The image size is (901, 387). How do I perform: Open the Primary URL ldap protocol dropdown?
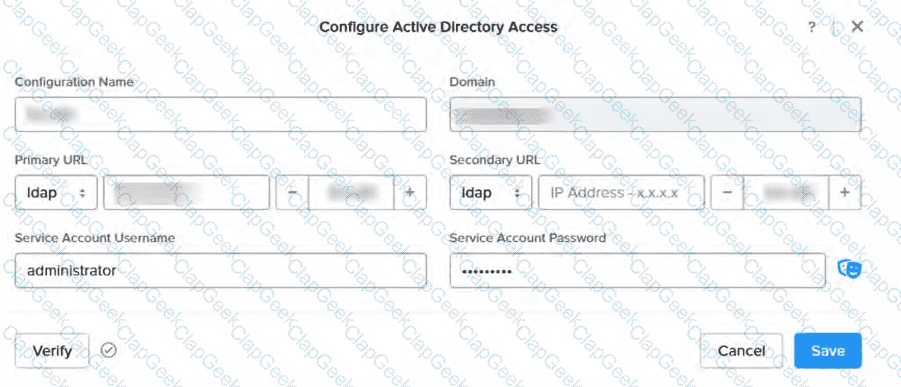(56, 193)
